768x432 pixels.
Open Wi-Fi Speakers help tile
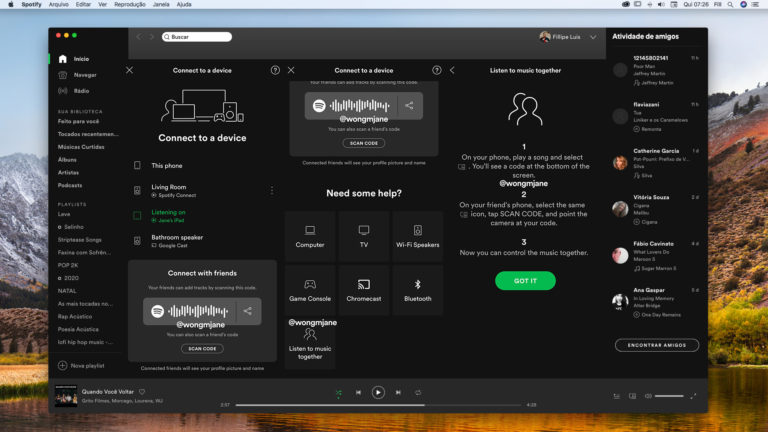click(x=418, y=237)
